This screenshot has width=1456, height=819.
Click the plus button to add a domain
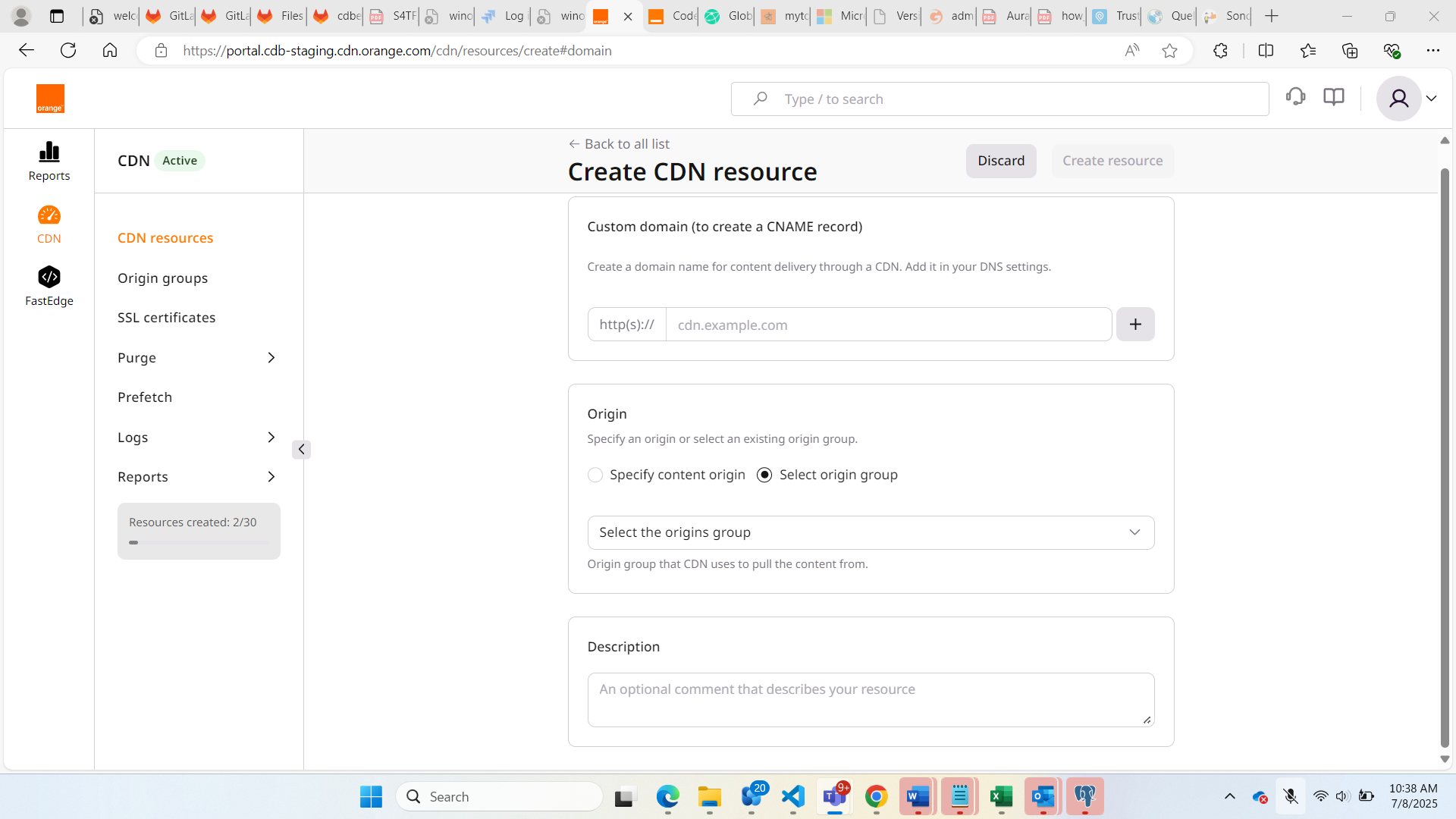pyautogui.click(x=1135, y=325)
